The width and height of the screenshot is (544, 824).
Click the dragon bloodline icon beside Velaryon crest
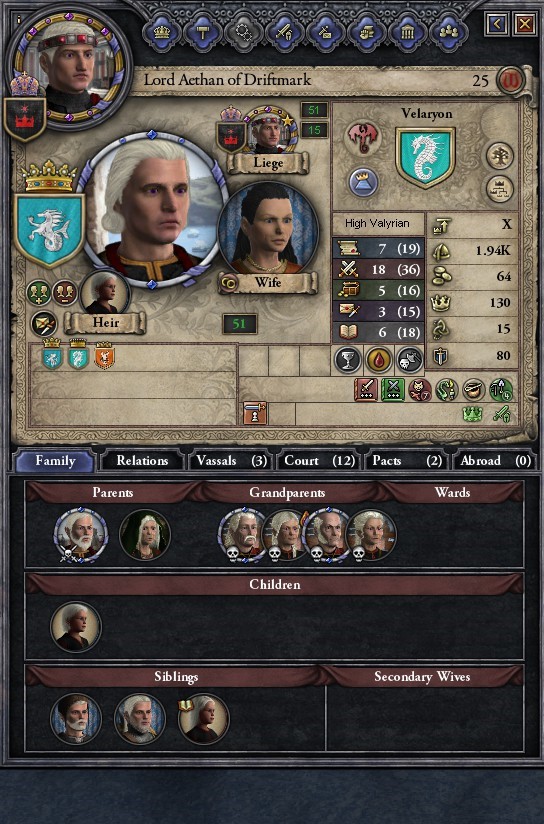pos(363,137)
